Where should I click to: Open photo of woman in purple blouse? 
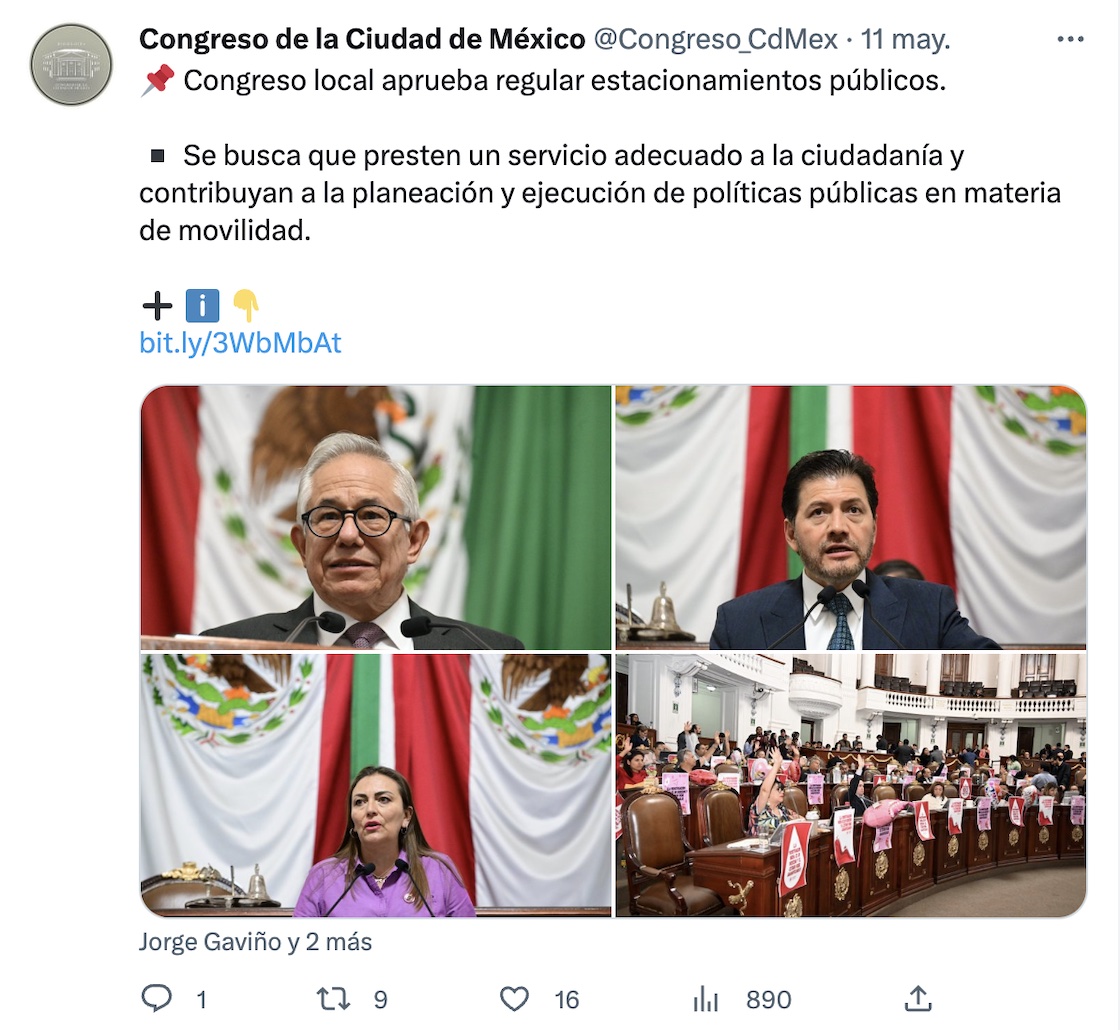click(x=376, y=785)
